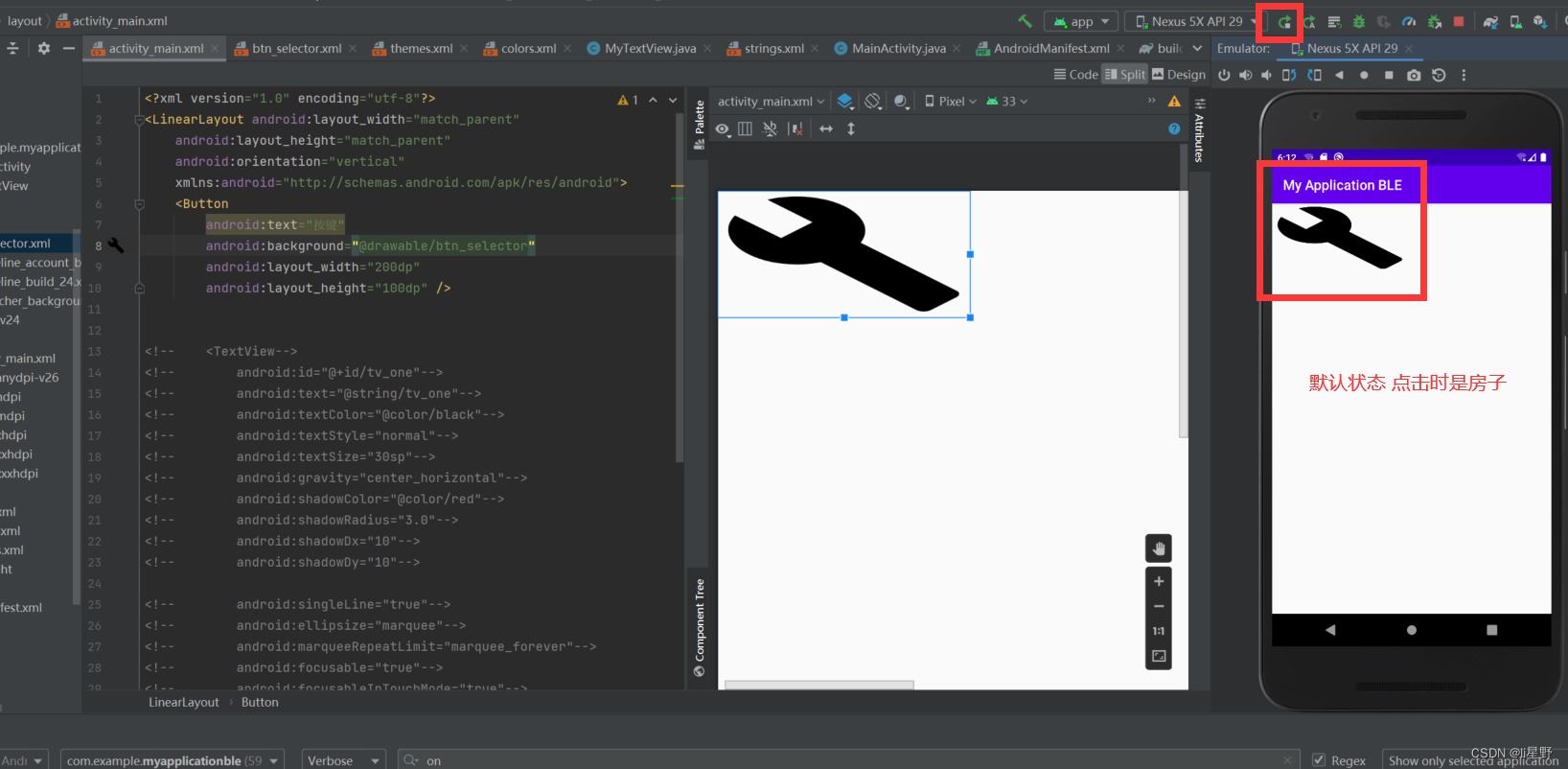
Task: Run the app with the green rerun icon
Action: [1284, 21]
